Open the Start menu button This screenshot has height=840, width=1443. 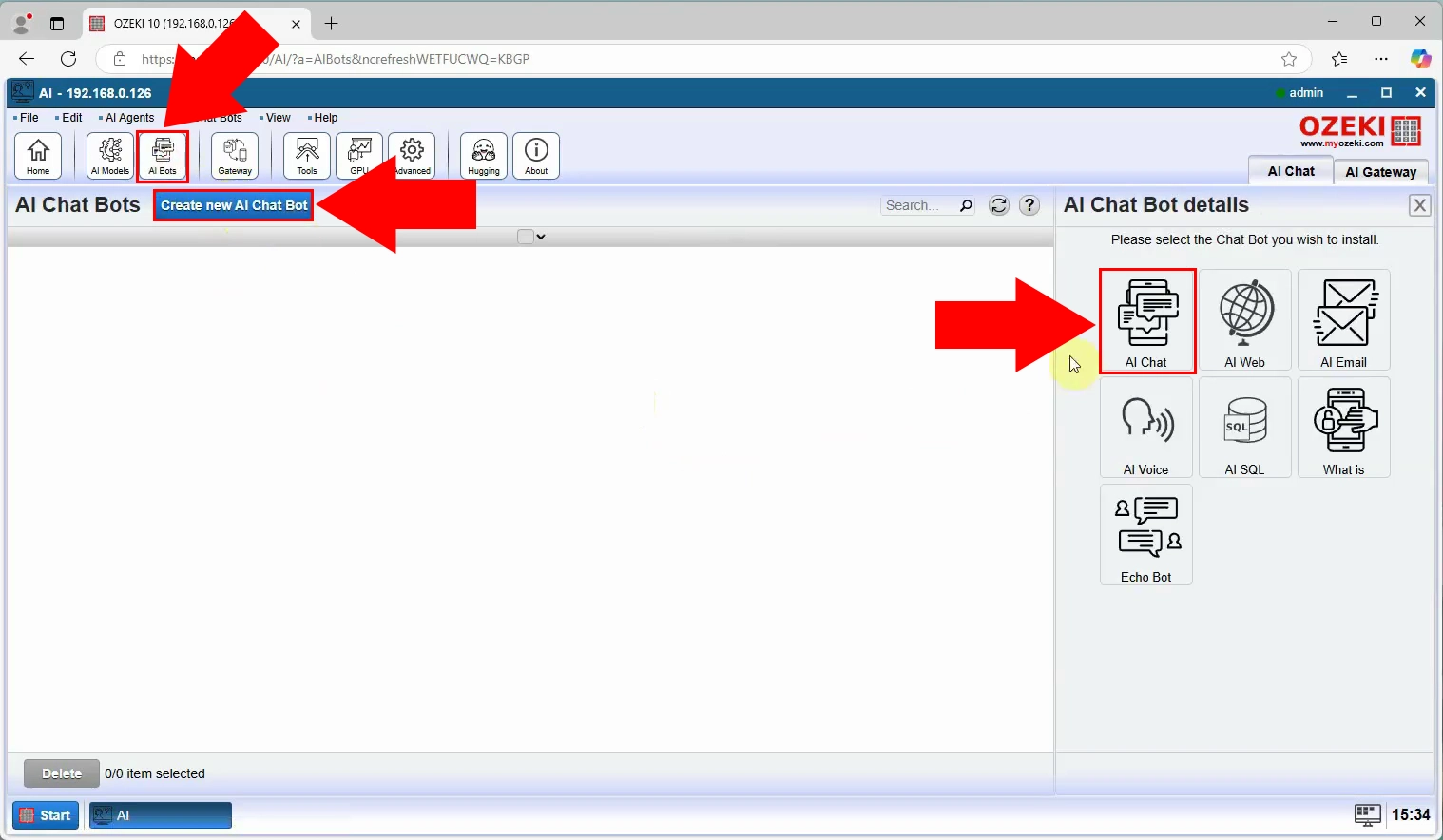tap(46, 815)
